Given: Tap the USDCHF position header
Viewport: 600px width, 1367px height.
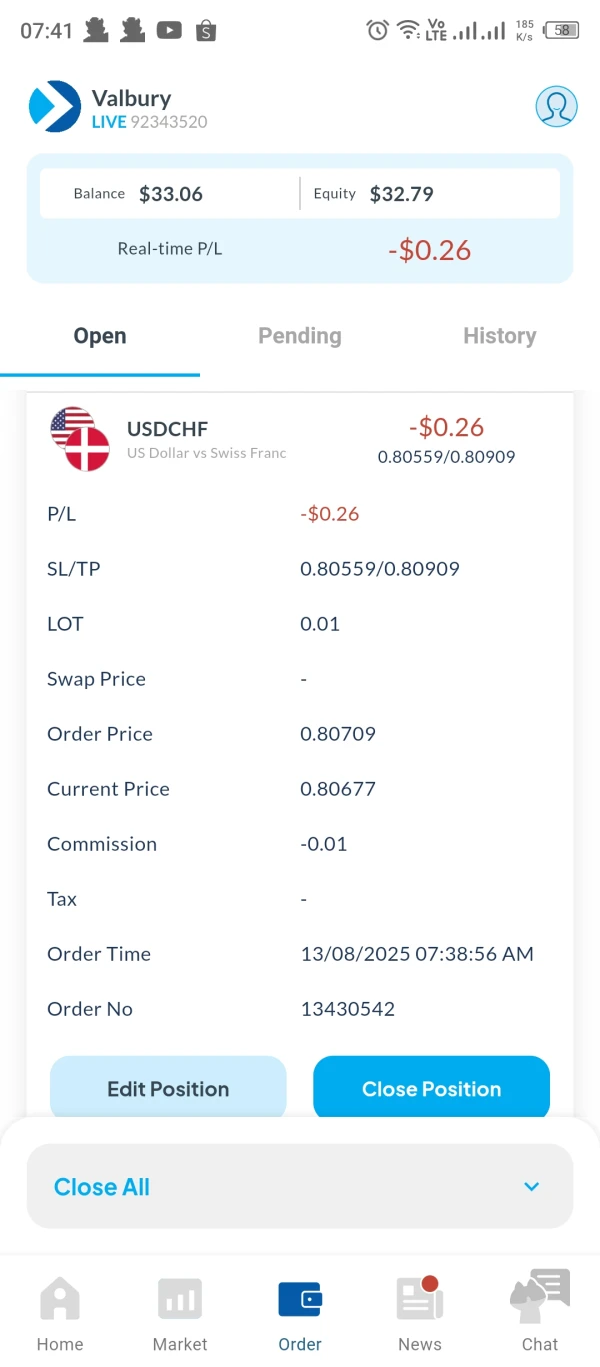Looking at the screenshot, I should click(x=300, y=438).
